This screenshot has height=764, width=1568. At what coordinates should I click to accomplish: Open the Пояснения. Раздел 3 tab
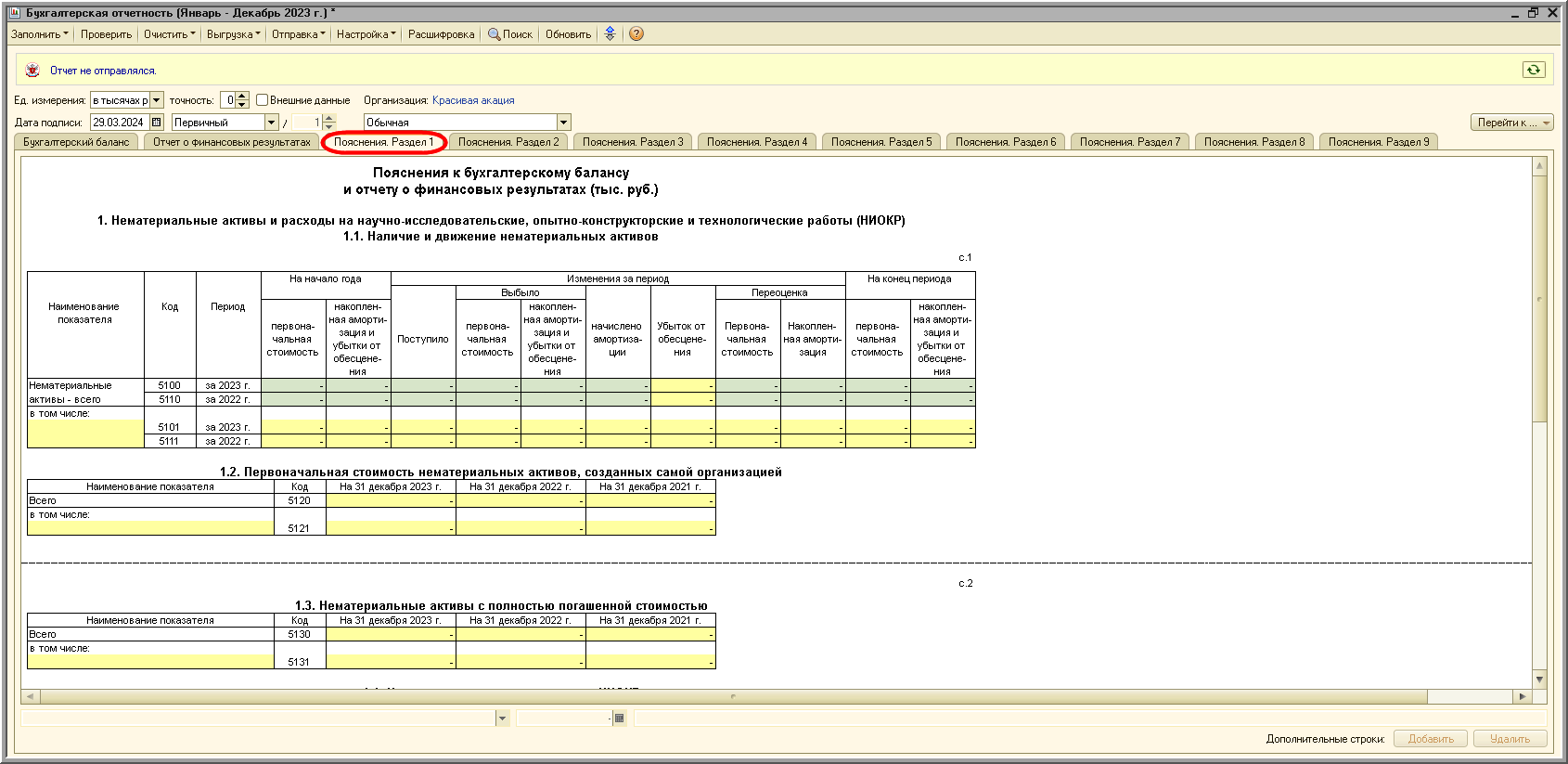(x=633, y=142)
